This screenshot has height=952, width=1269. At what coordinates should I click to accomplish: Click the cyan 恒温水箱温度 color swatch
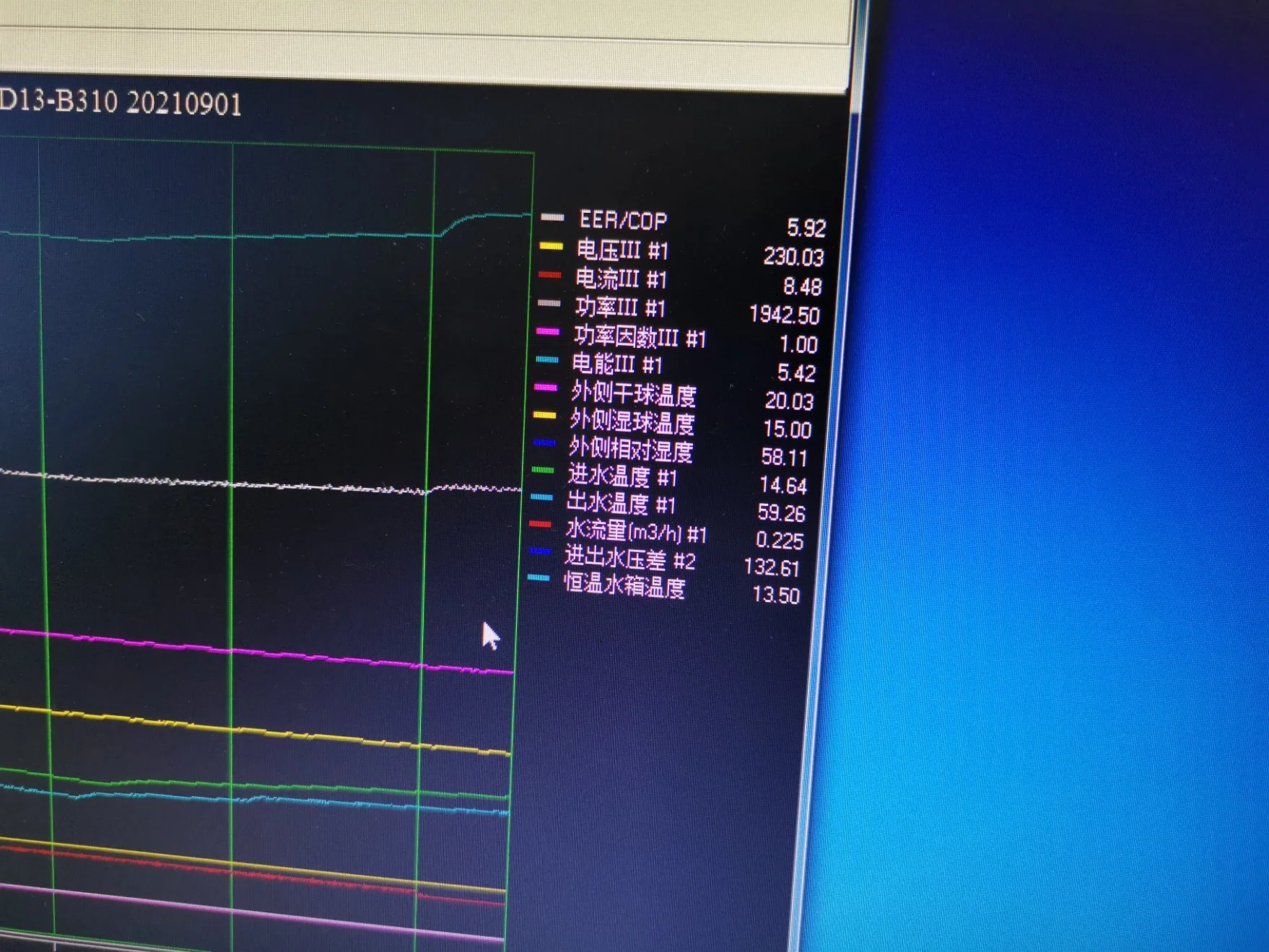[538, 577]
